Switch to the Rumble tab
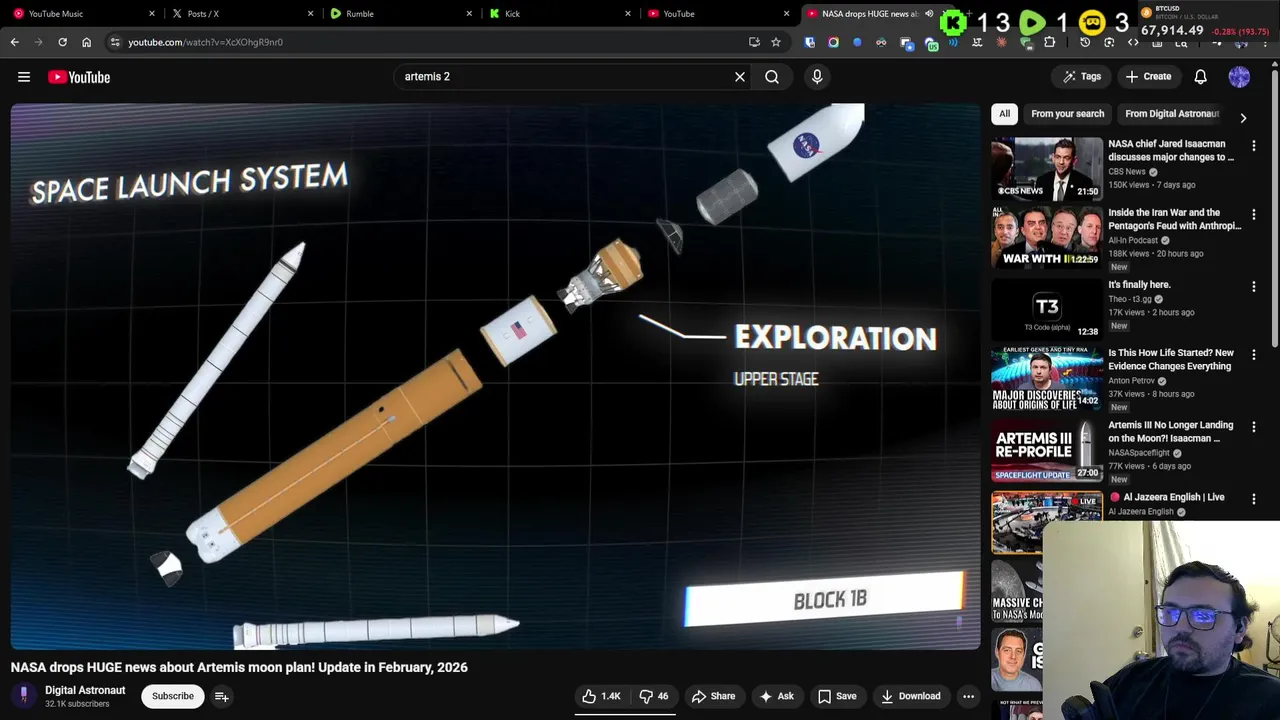Viewport: 1280px width, 720px height. [398, 14]
